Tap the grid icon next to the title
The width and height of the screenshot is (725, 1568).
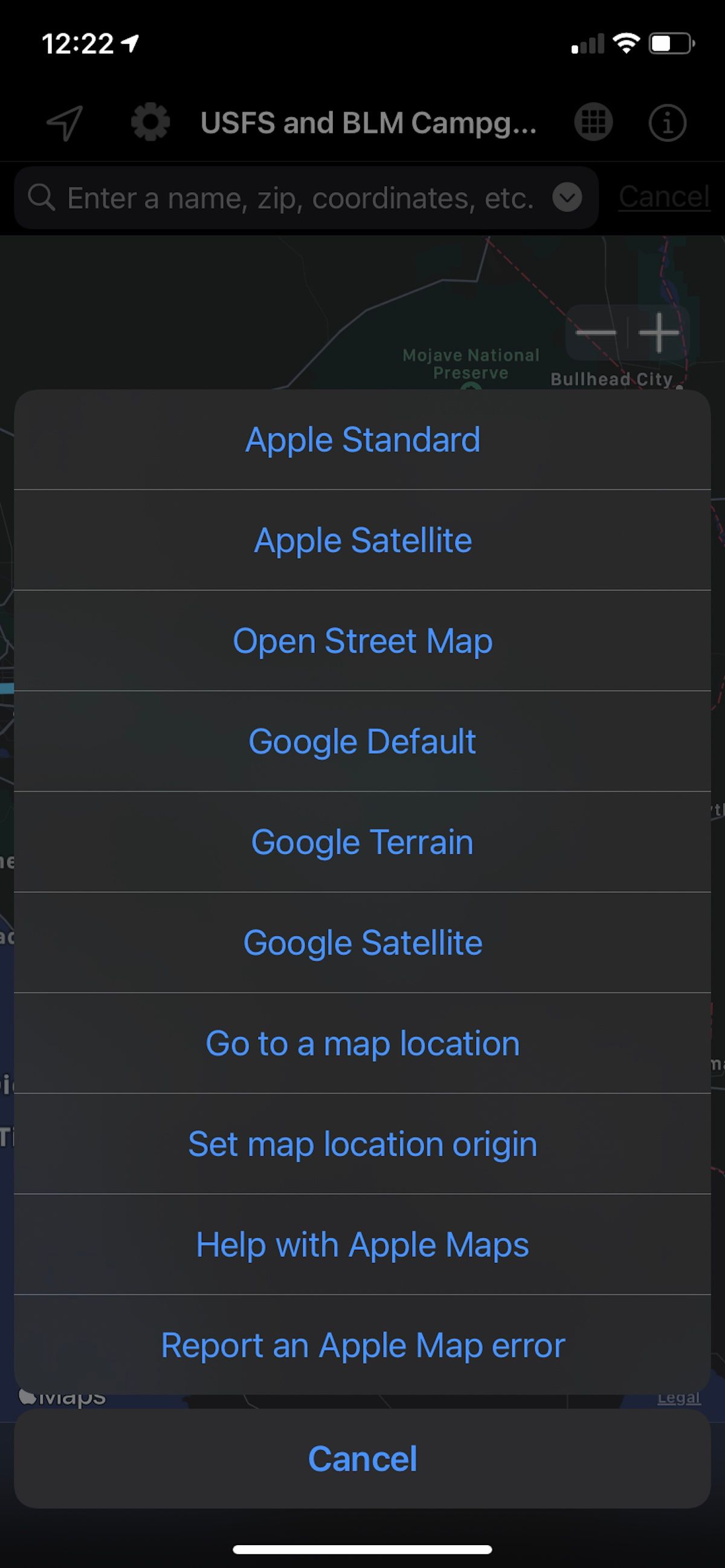click(x=591, y=122)
